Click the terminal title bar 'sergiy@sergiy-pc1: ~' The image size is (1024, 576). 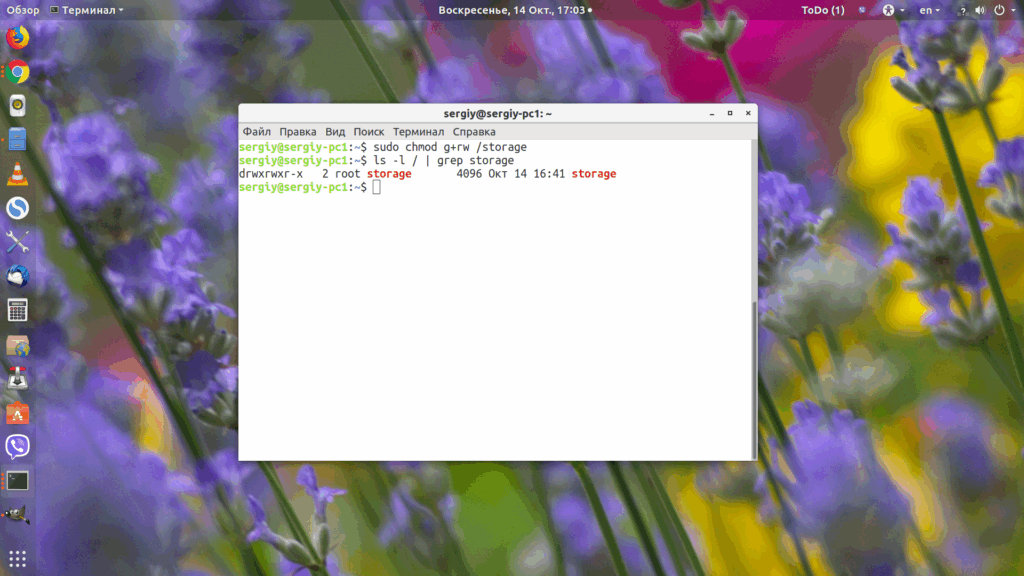[x=498, y=113]
